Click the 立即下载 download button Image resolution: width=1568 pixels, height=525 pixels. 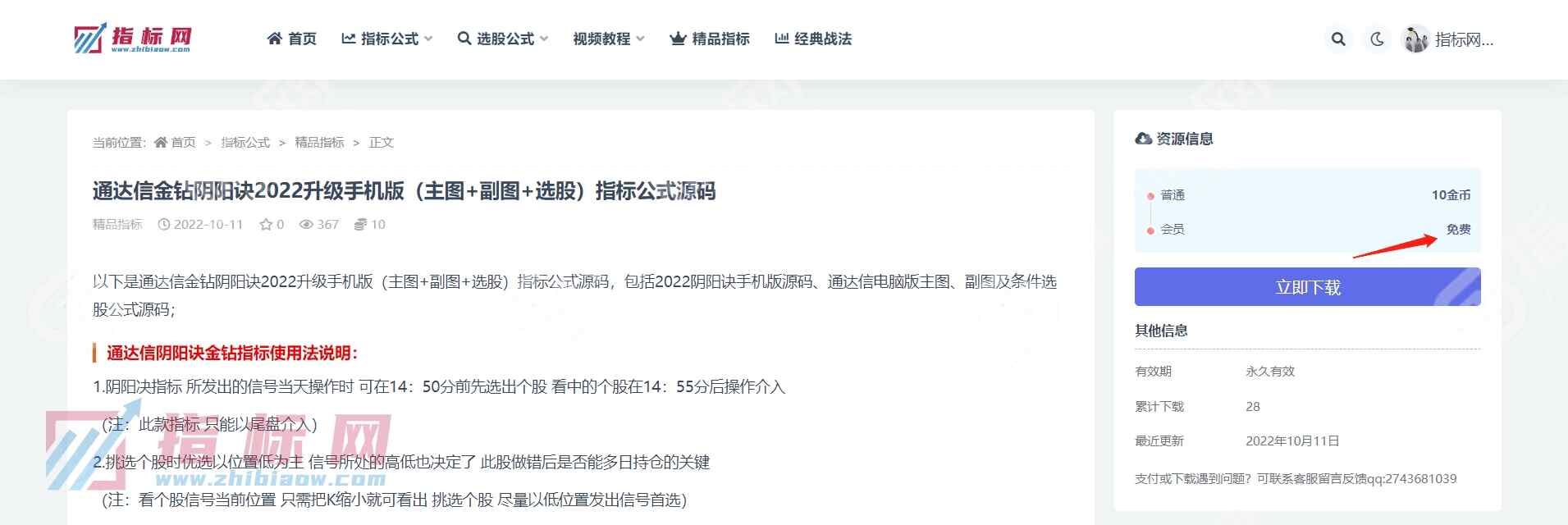point(1308,287)
